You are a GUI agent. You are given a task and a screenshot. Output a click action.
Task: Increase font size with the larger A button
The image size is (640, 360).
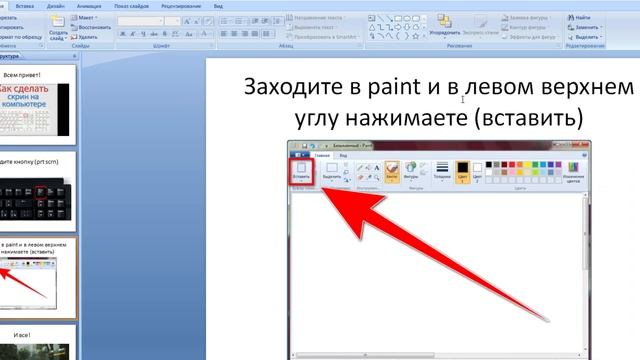point(187,22)
